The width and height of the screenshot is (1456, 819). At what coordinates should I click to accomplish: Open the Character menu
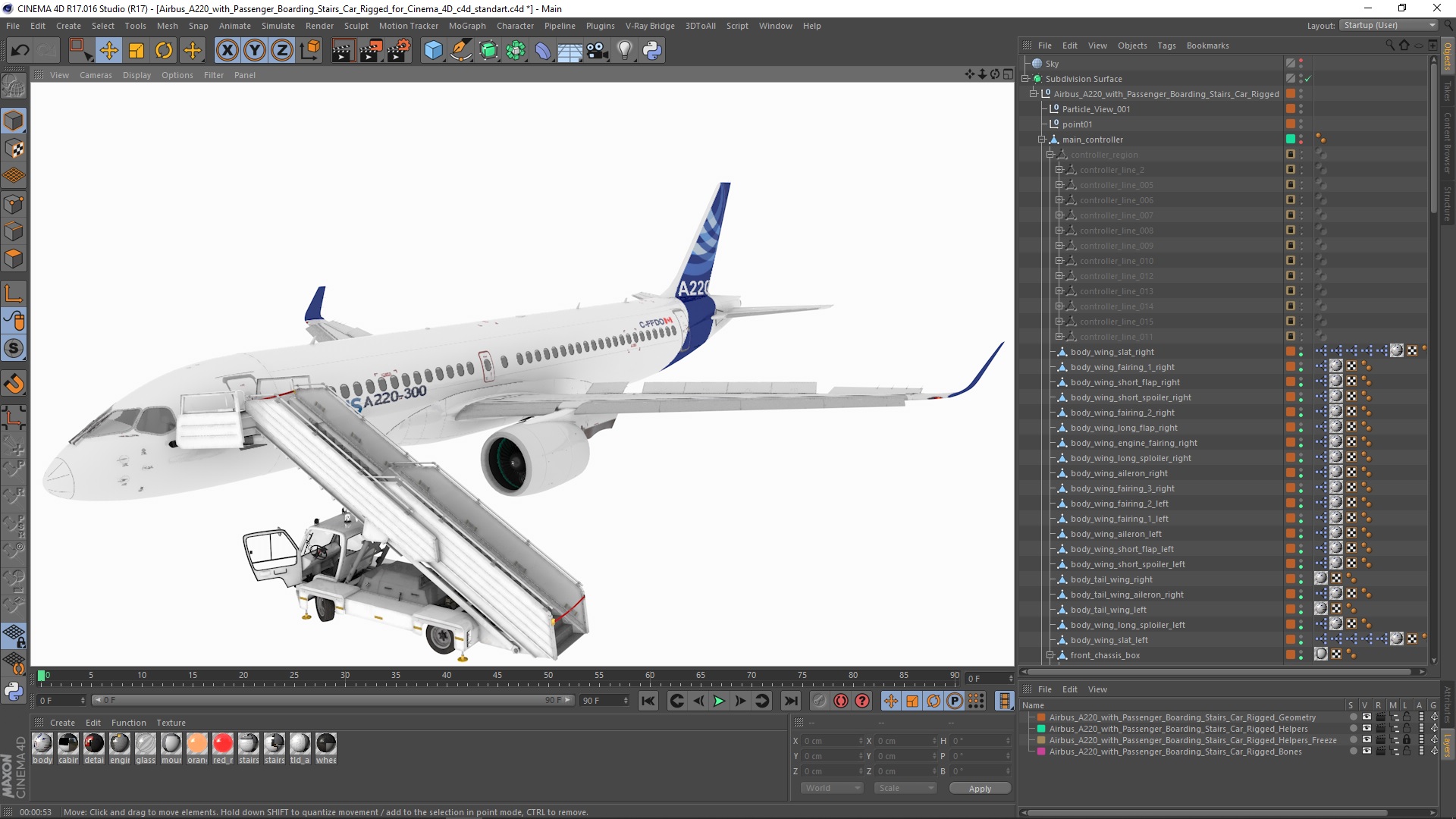tap(515, 26)
